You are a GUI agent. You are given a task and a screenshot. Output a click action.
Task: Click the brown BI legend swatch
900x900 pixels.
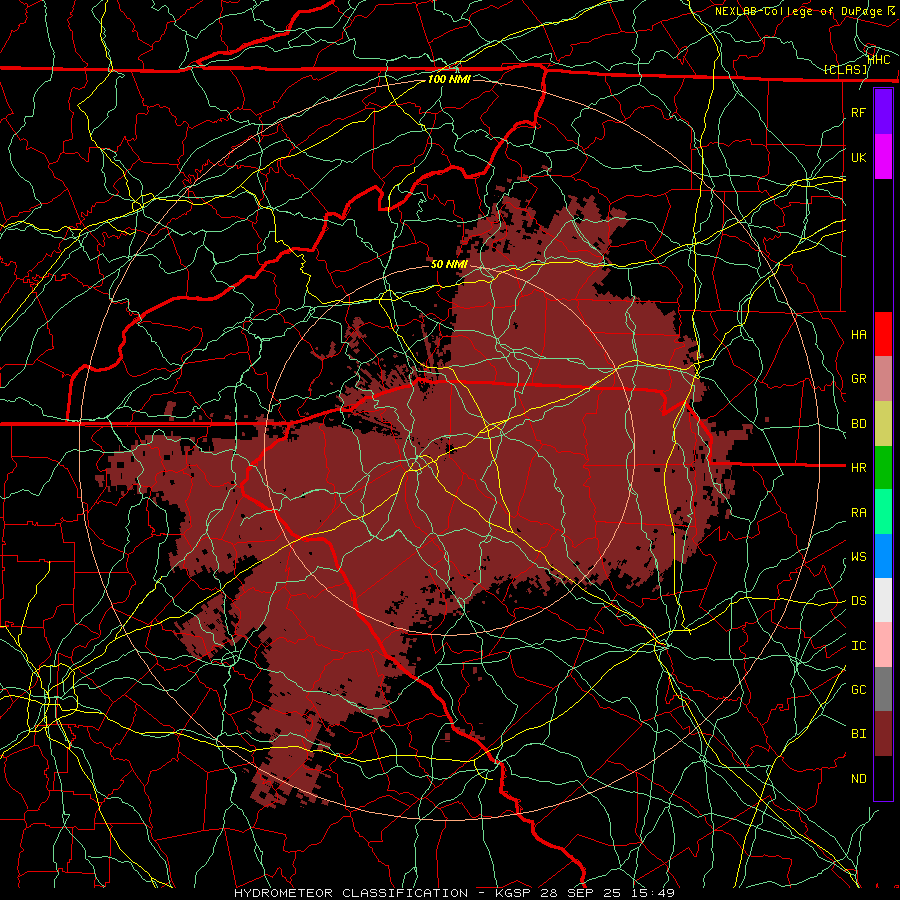[x=883, y=734]
